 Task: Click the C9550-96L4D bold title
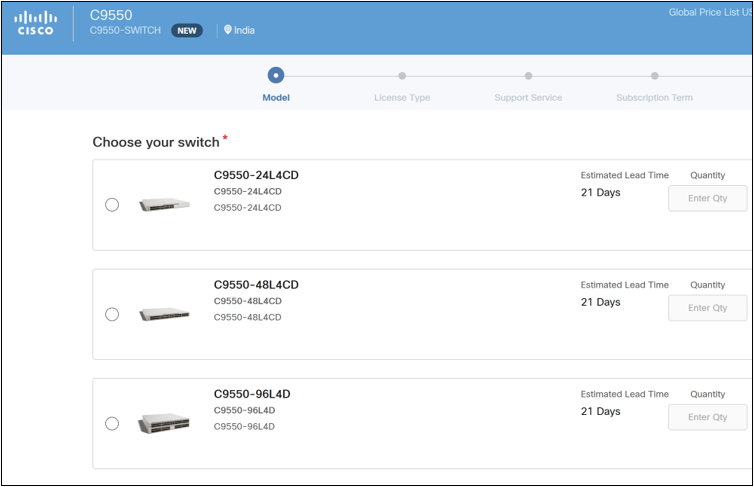(252, 394)
